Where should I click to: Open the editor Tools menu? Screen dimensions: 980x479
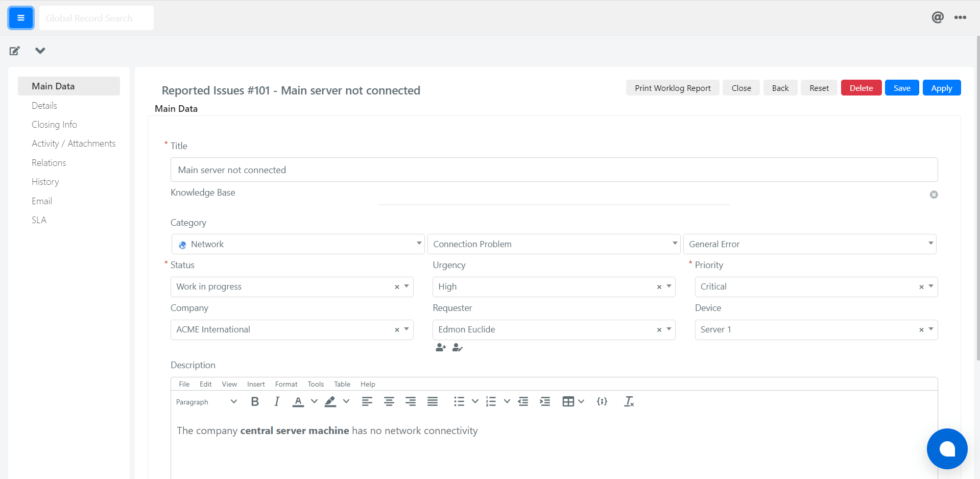(x=316, y=384)
